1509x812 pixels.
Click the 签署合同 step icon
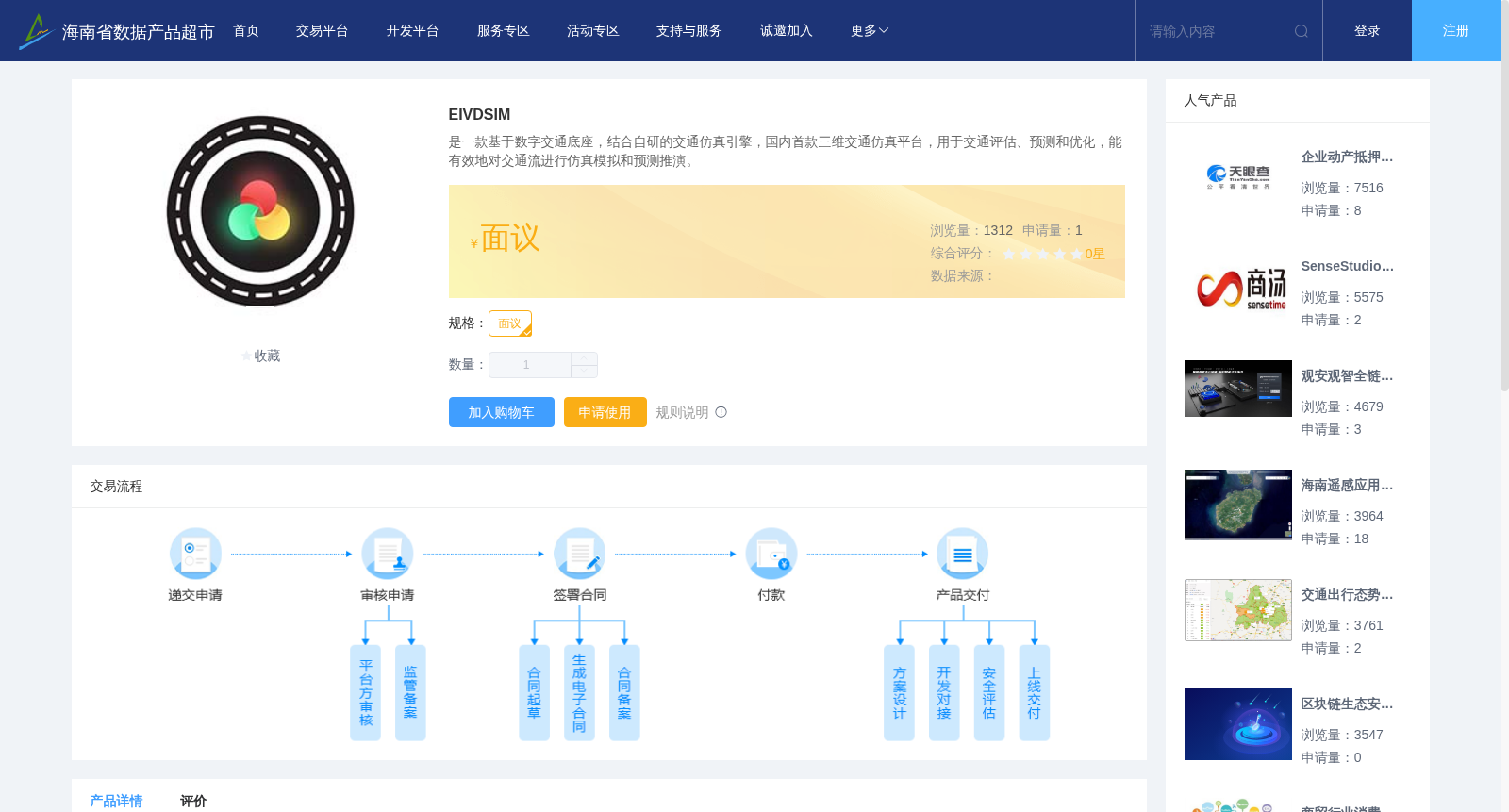coord(579,554)
